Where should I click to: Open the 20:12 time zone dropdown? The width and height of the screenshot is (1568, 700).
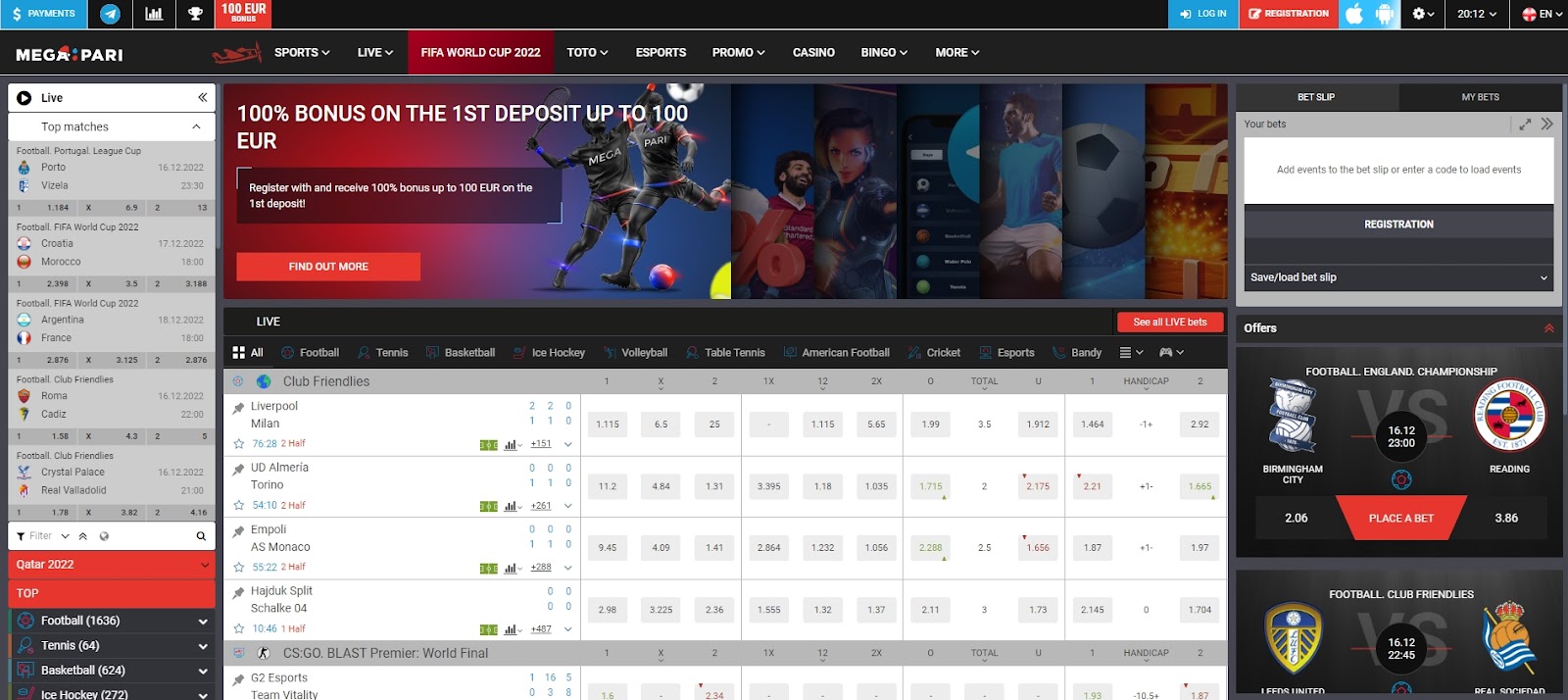1477,14
